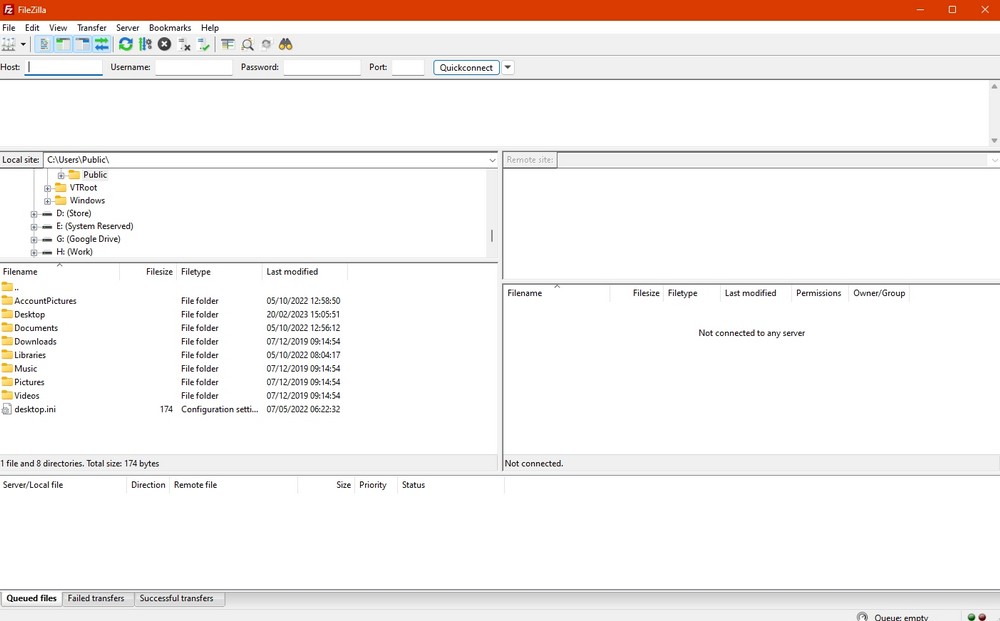Open the File menu
The width and height of the screenshot is (1000, 621).
coord(9,27)
